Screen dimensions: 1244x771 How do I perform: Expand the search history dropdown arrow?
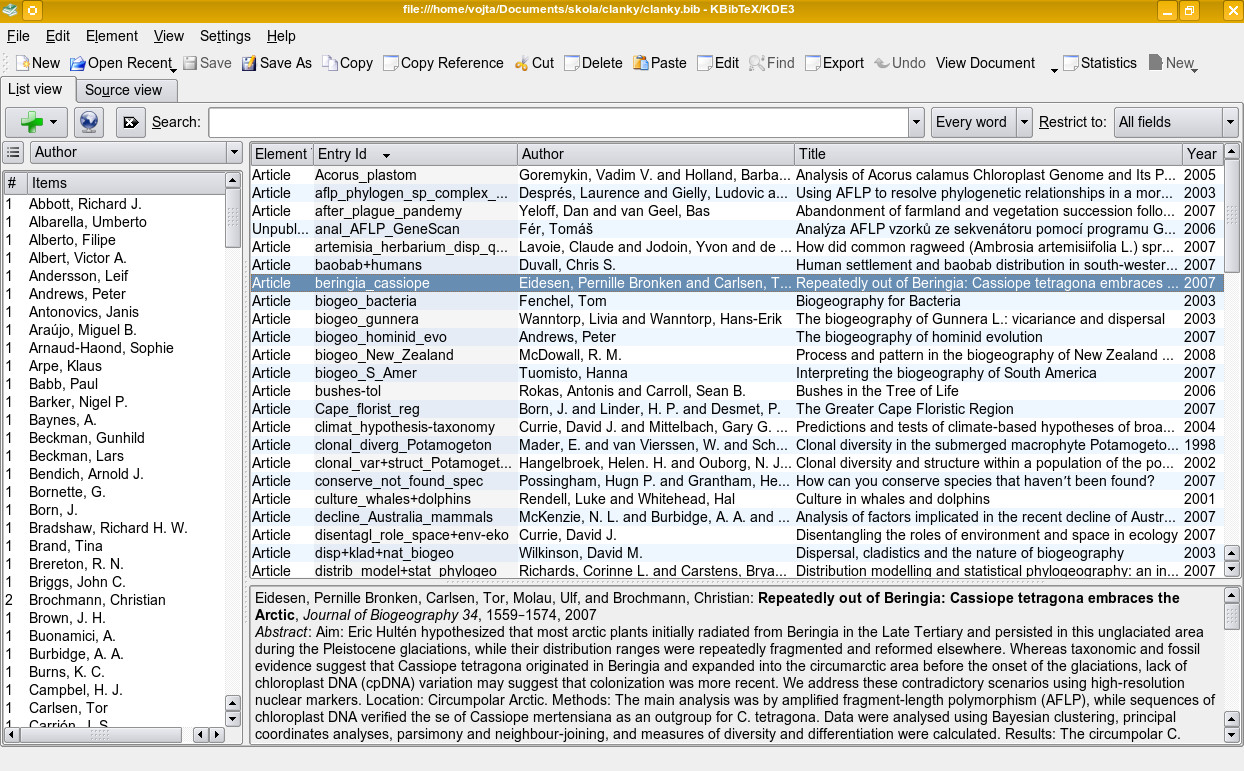tap(916, 122)
